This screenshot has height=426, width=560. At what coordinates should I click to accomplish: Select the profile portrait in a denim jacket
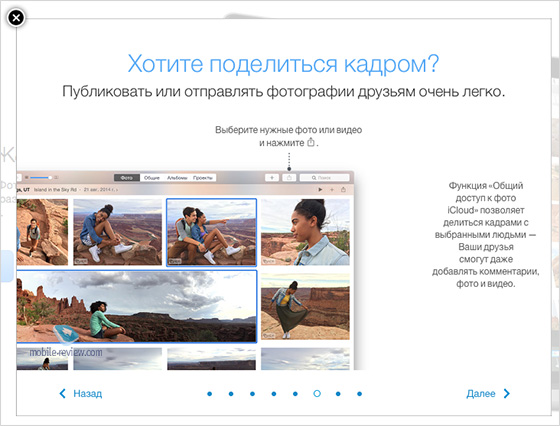click(305, 232)
